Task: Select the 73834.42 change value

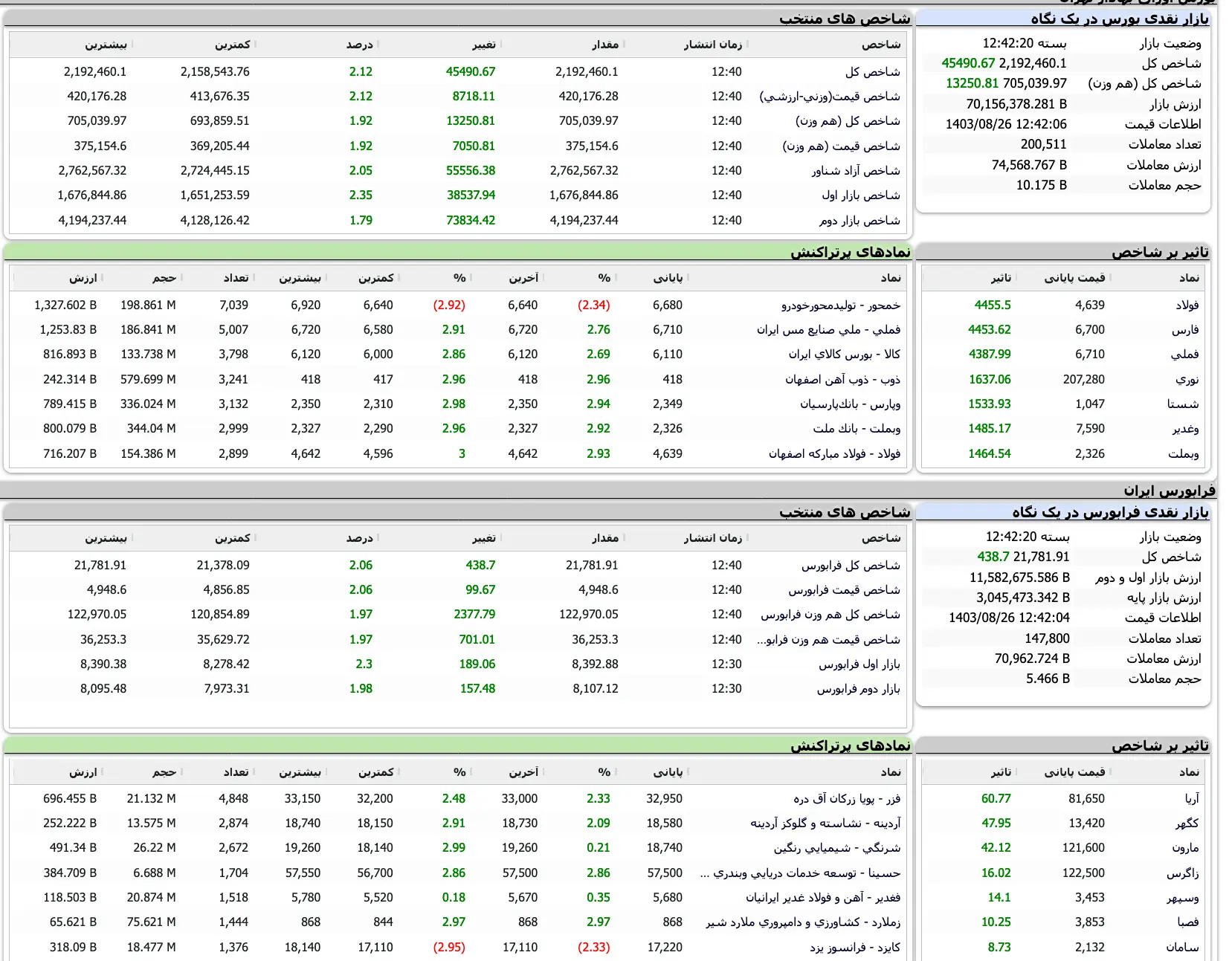Action: pos(471,221)
